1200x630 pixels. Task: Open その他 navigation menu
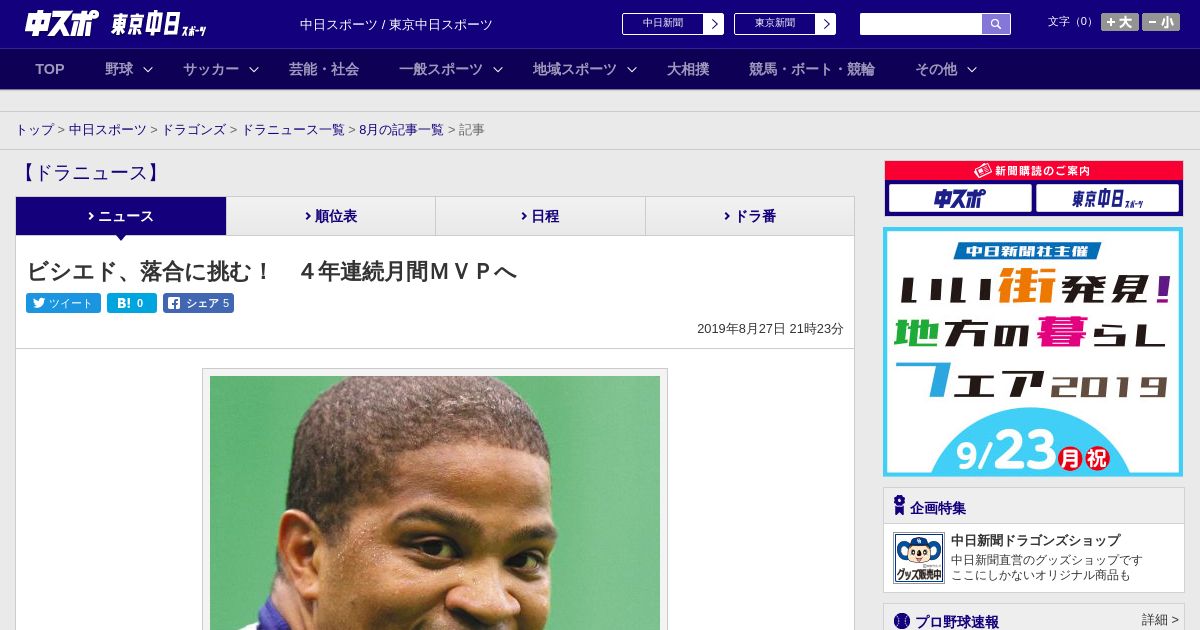(936, 69)
